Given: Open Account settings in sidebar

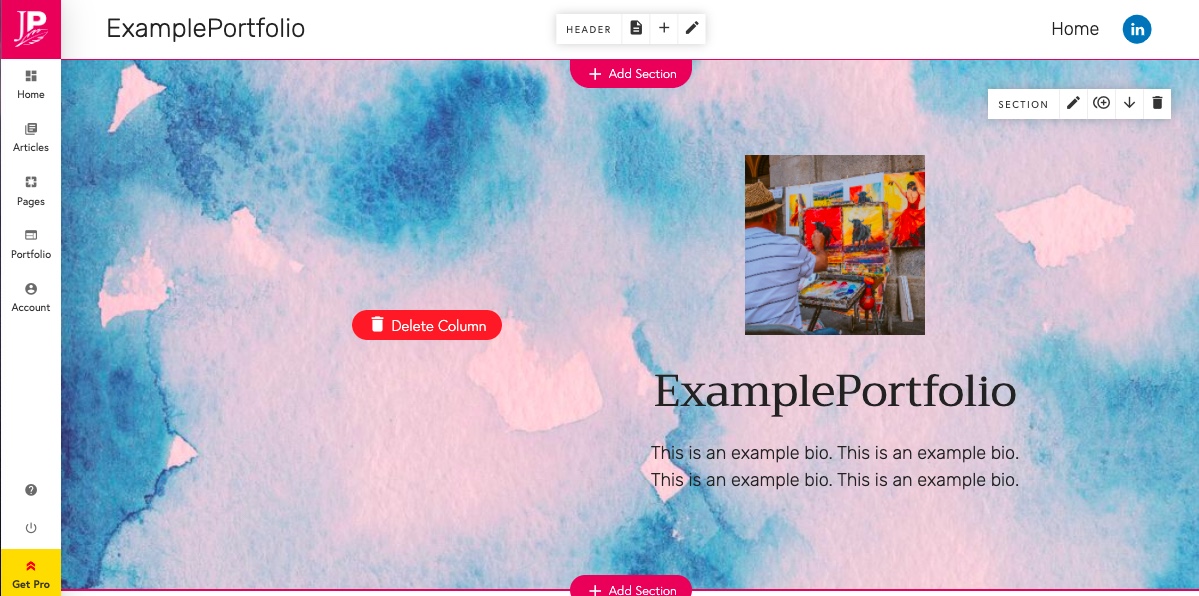Looking at the screenshot, I should tap(31, 298).
